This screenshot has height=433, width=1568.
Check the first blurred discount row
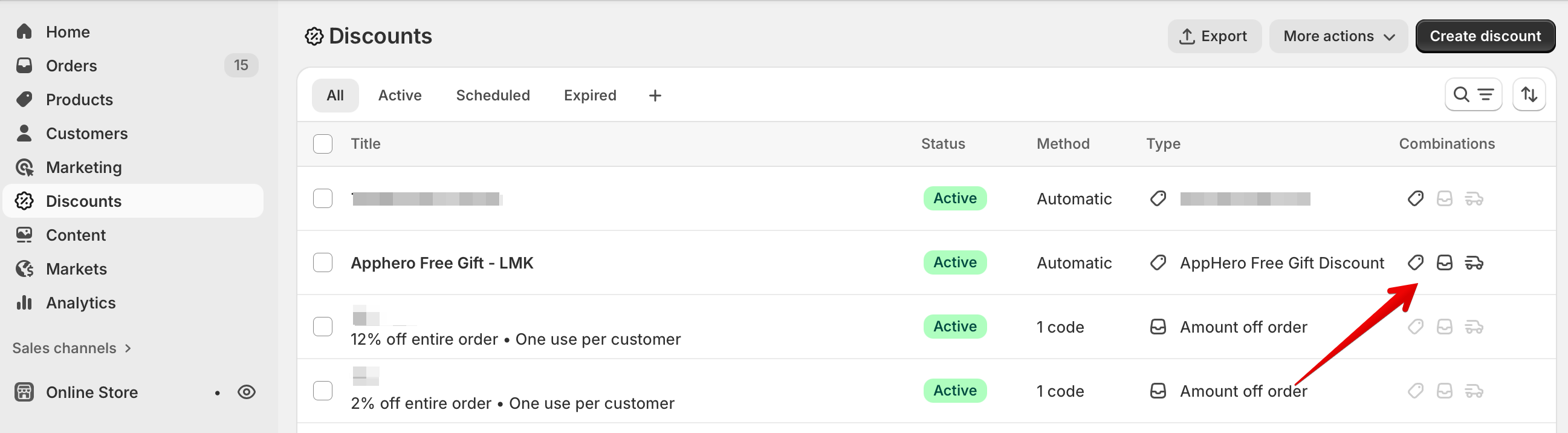(x=323, y=198)
